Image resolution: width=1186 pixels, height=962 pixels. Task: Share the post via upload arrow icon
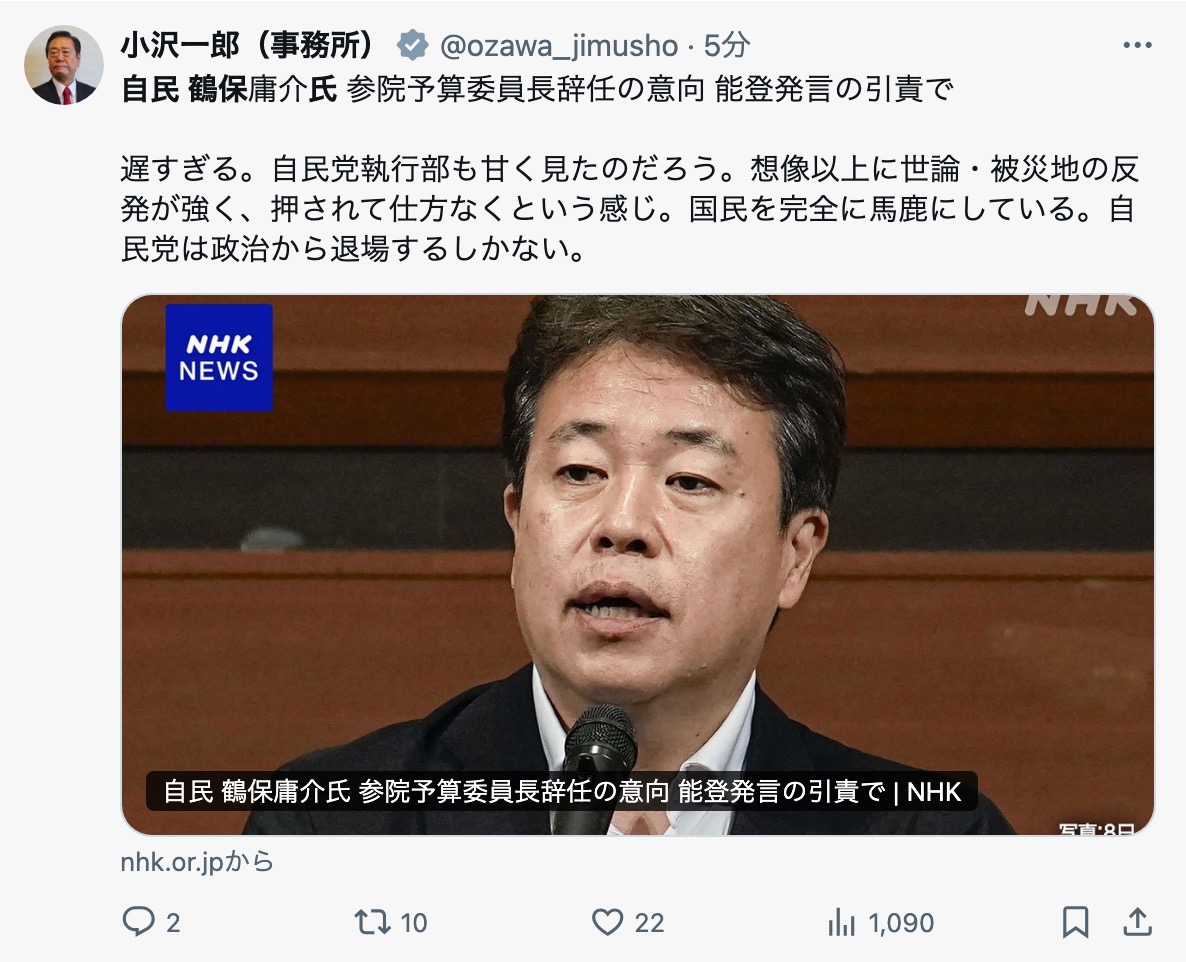tap(1137, 922)
